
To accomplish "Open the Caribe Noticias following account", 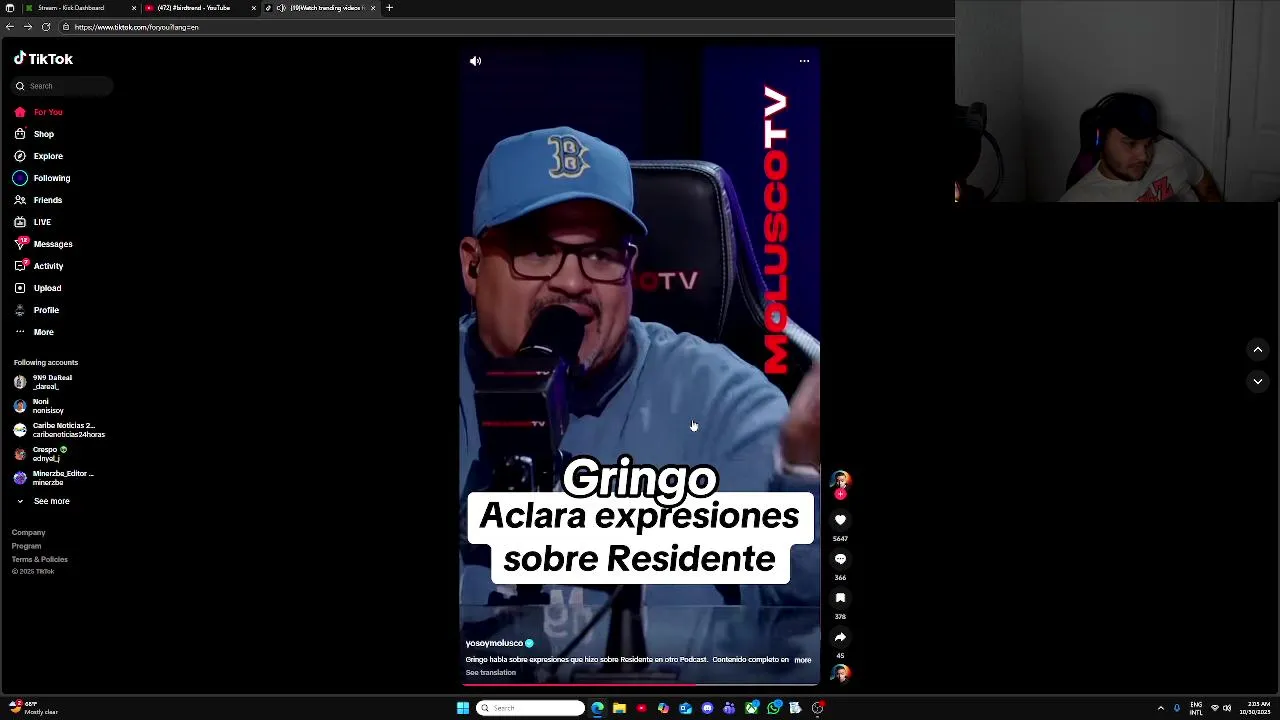I will point(60,430).
